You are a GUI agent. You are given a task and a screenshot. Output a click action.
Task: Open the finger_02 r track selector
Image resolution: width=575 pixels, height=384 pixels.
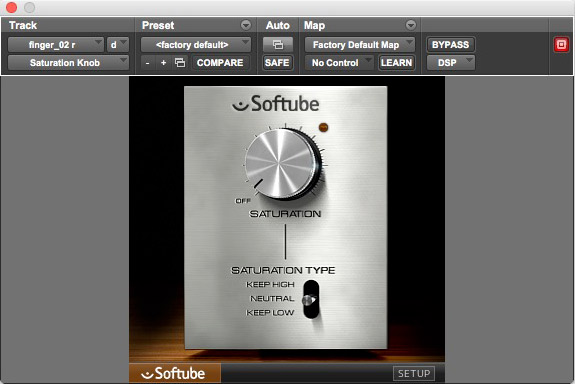tap(56, 45)
